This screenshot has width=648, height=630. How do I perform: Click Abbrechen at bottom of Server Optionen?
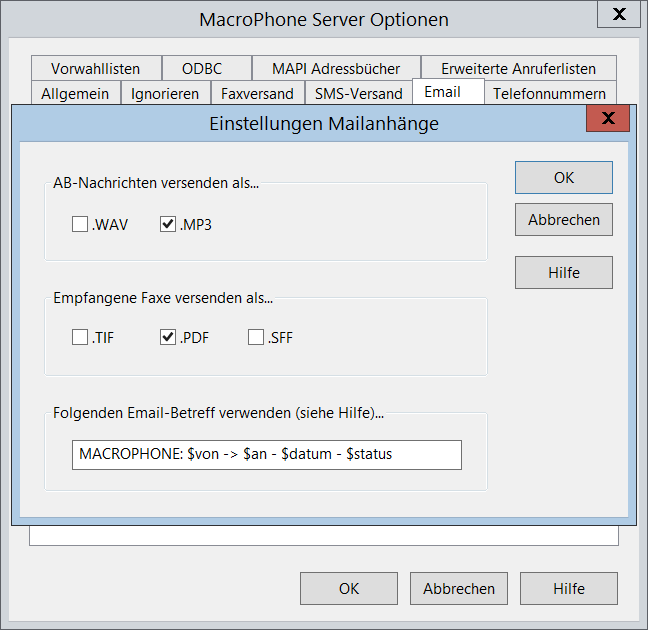(458, 588)
